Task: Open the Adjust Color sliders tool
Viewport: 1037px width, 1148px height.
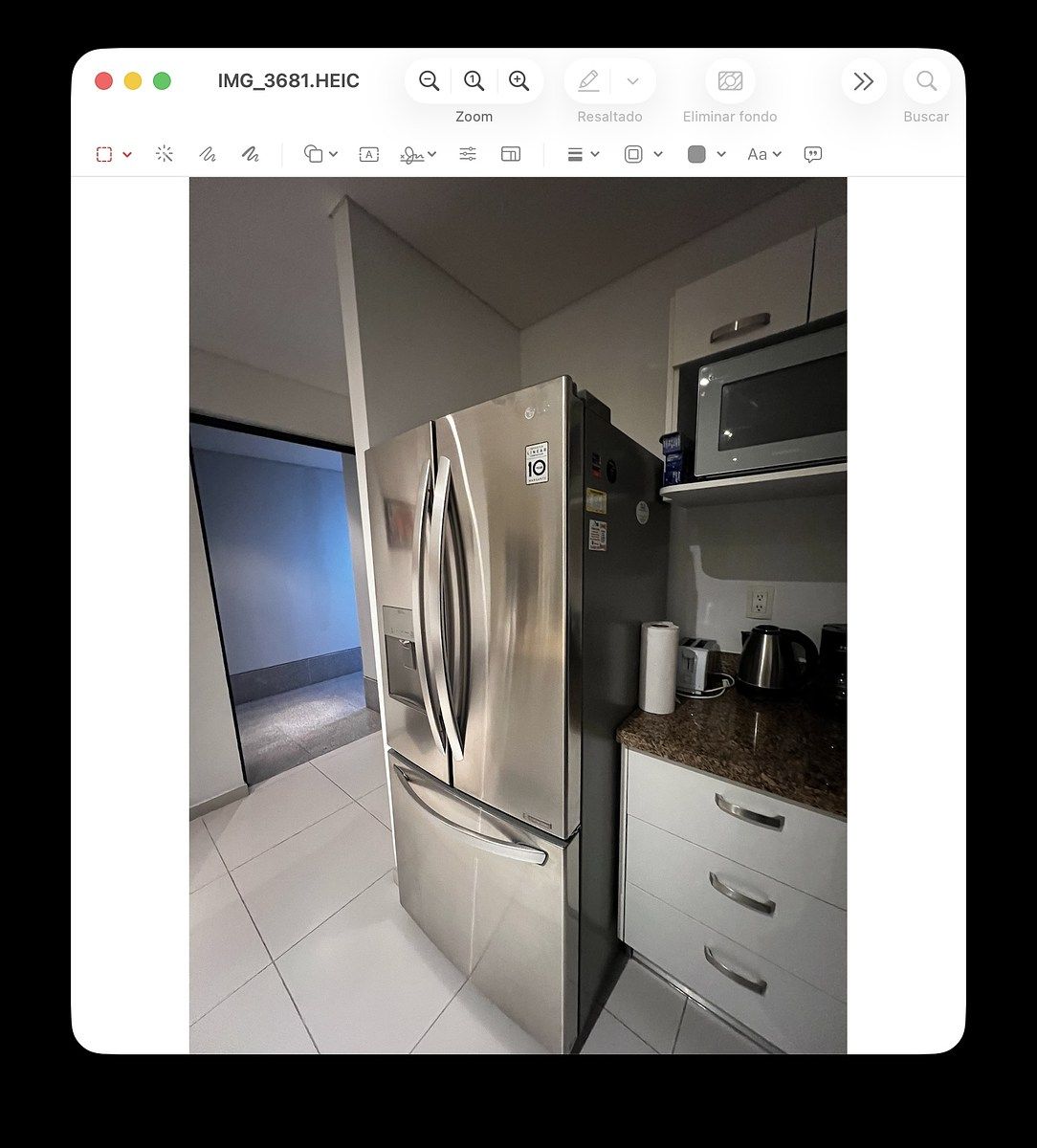Action: pyautogui.click(x=468, y=154)
